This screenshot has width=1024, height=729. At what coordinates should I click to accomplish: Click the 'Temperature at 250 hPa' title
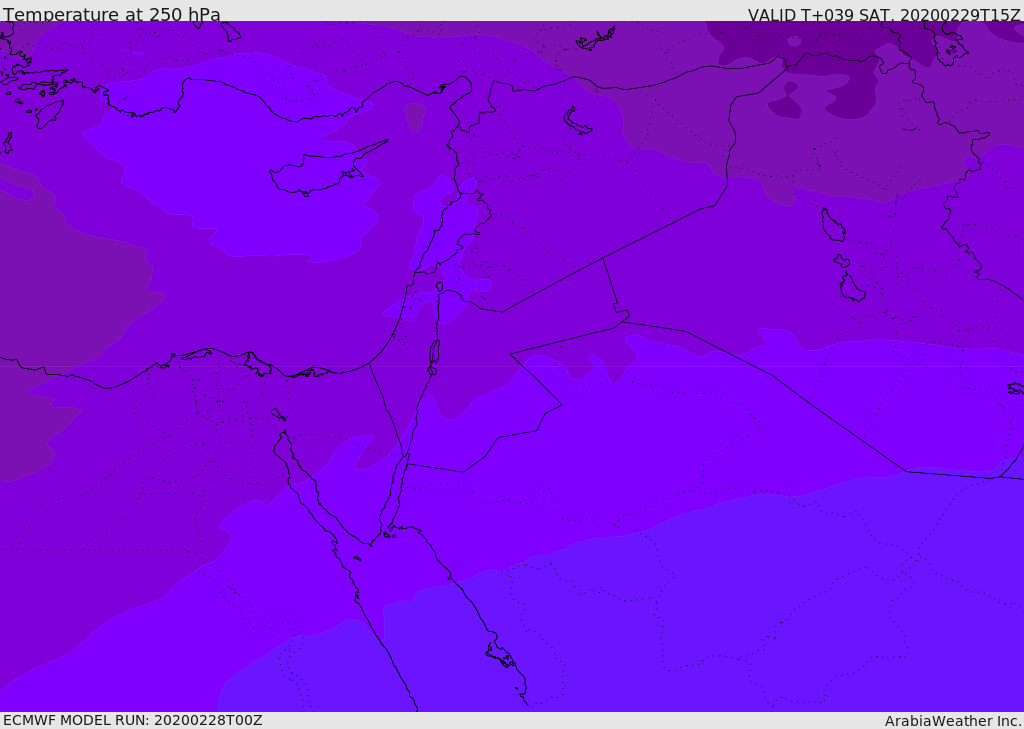click(x=112, y=14)
